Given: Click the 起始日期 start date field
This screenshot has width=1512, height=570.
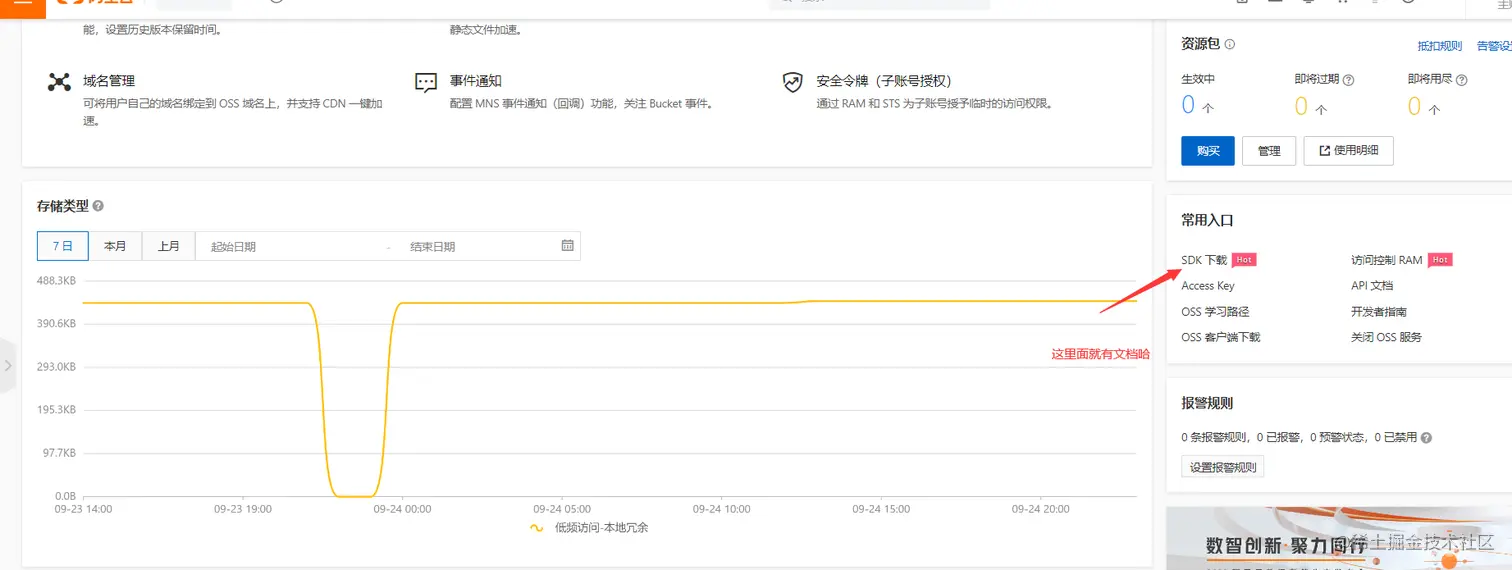Looking at the screenshot, I should click(x=290, y=246).
